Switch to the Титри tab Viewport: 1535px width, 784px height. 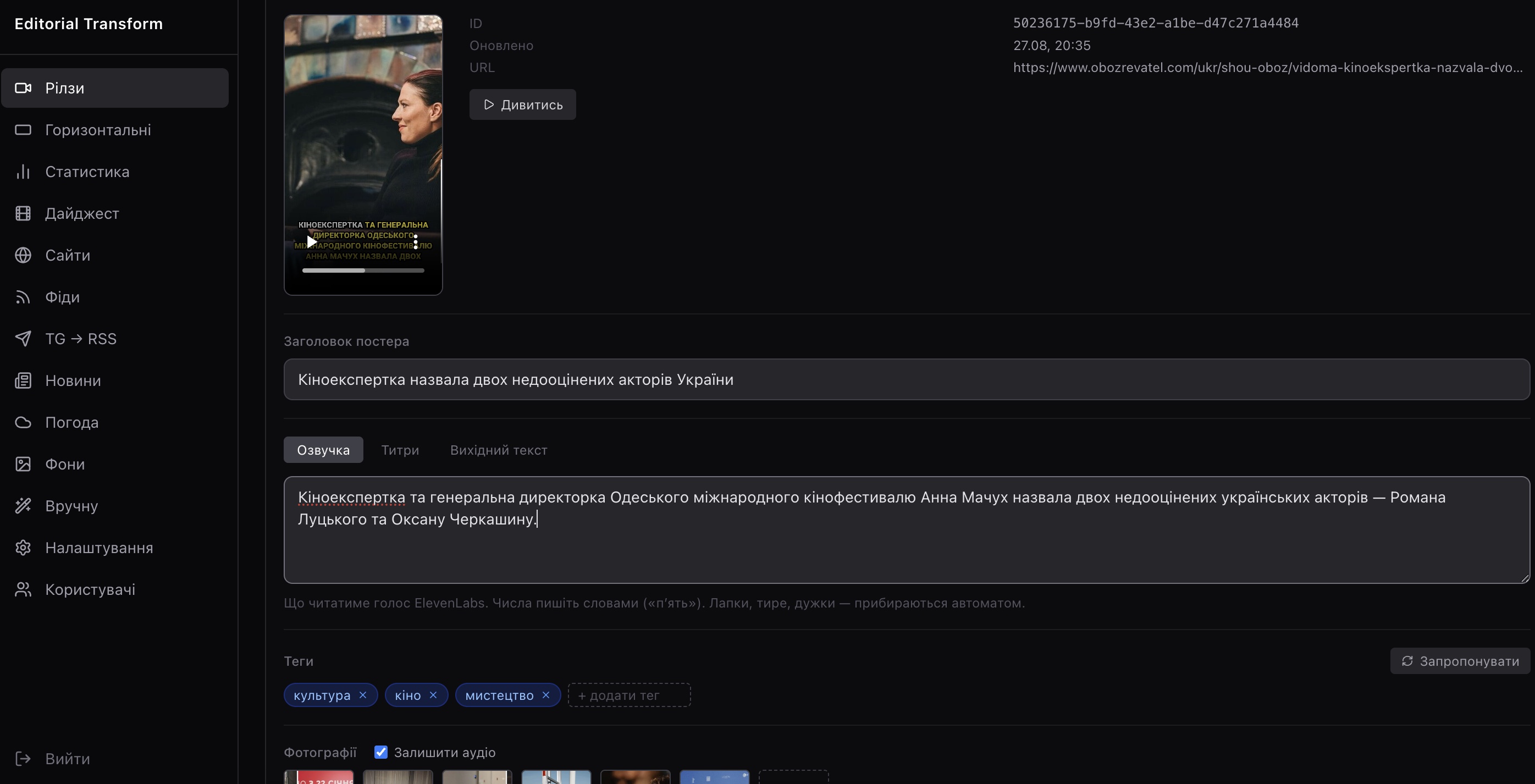pos(400,450)
